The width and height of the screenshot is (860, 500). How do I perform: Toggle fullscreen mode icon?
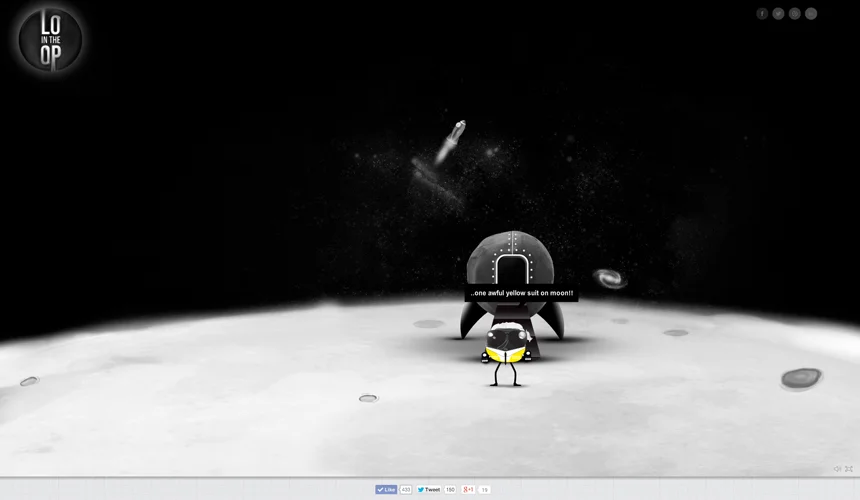pyautogui.click(x=849, y=469)
